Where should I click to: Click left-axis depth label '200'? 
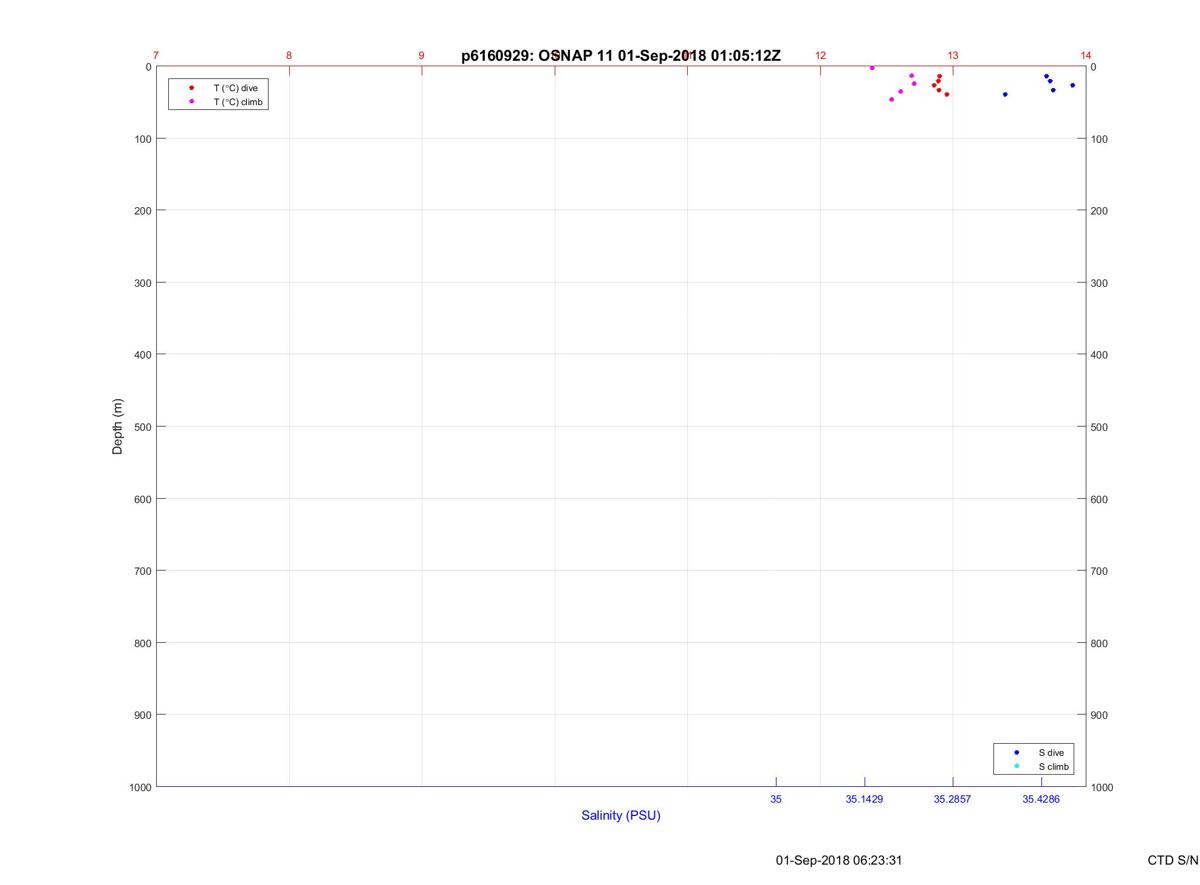pyautogui.click(x=142, y=211)
